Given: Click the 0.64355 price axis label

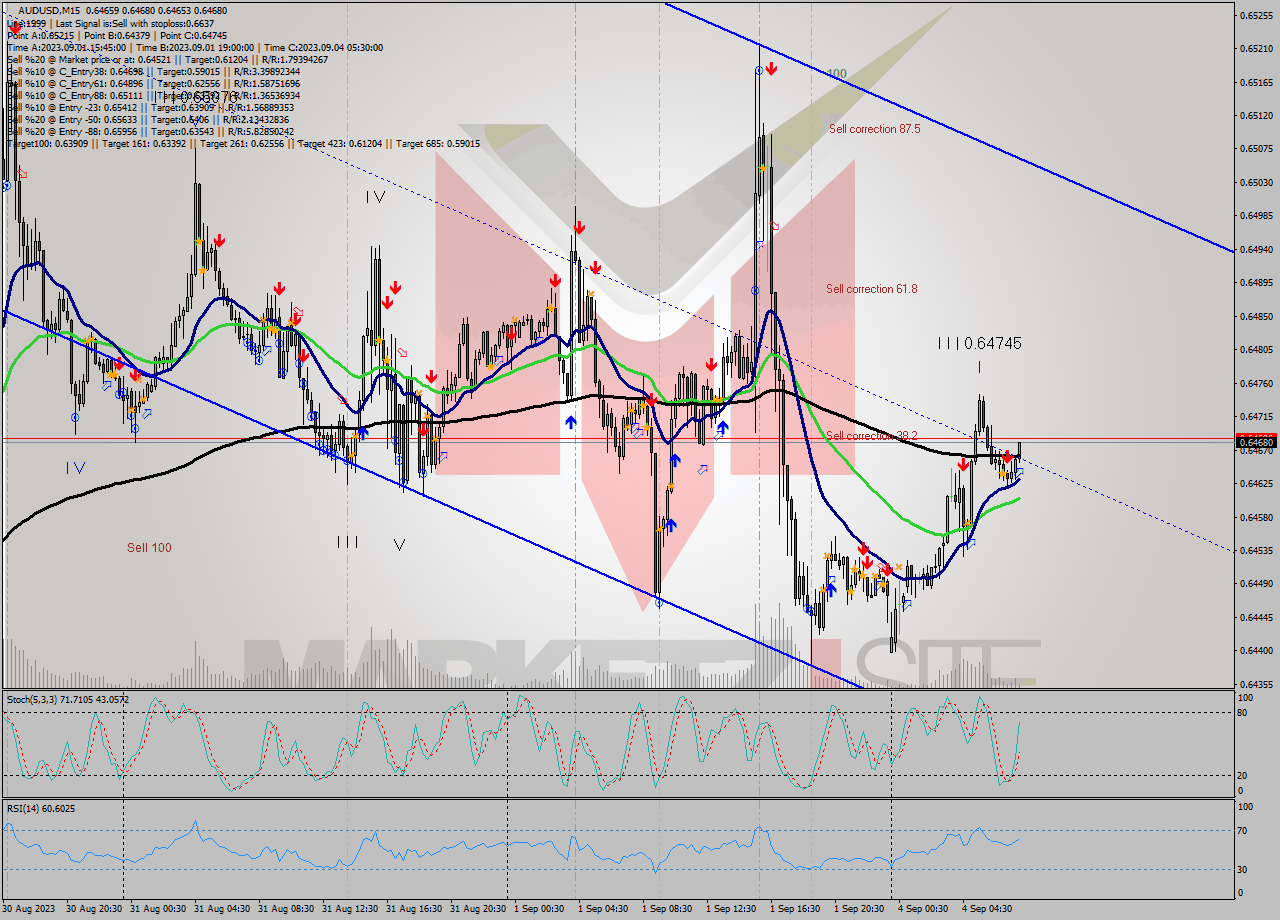Looking at the screenshot, I should [1256, 684].
